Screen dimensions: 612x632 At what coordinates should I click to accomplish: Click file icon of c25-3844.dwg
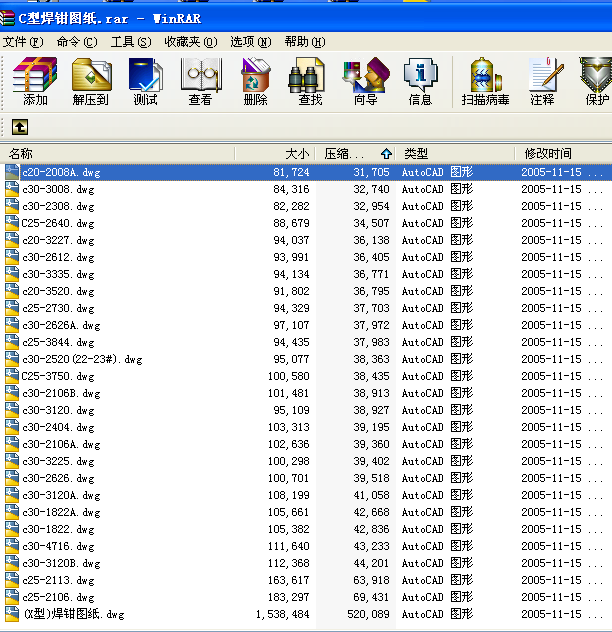pos(12,342)
